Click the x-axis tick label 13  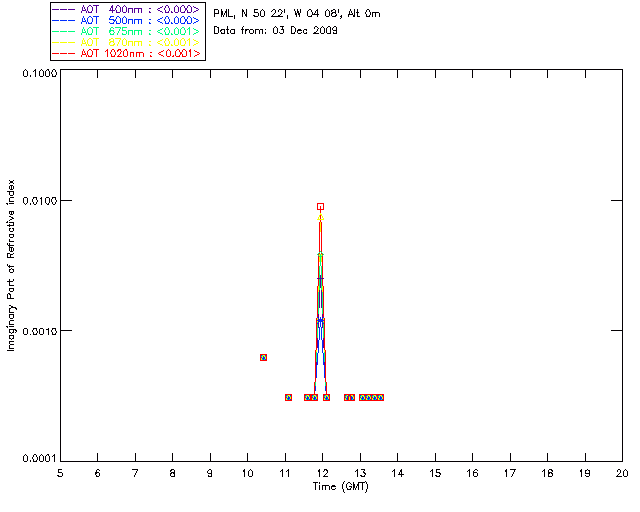[360, 473]
